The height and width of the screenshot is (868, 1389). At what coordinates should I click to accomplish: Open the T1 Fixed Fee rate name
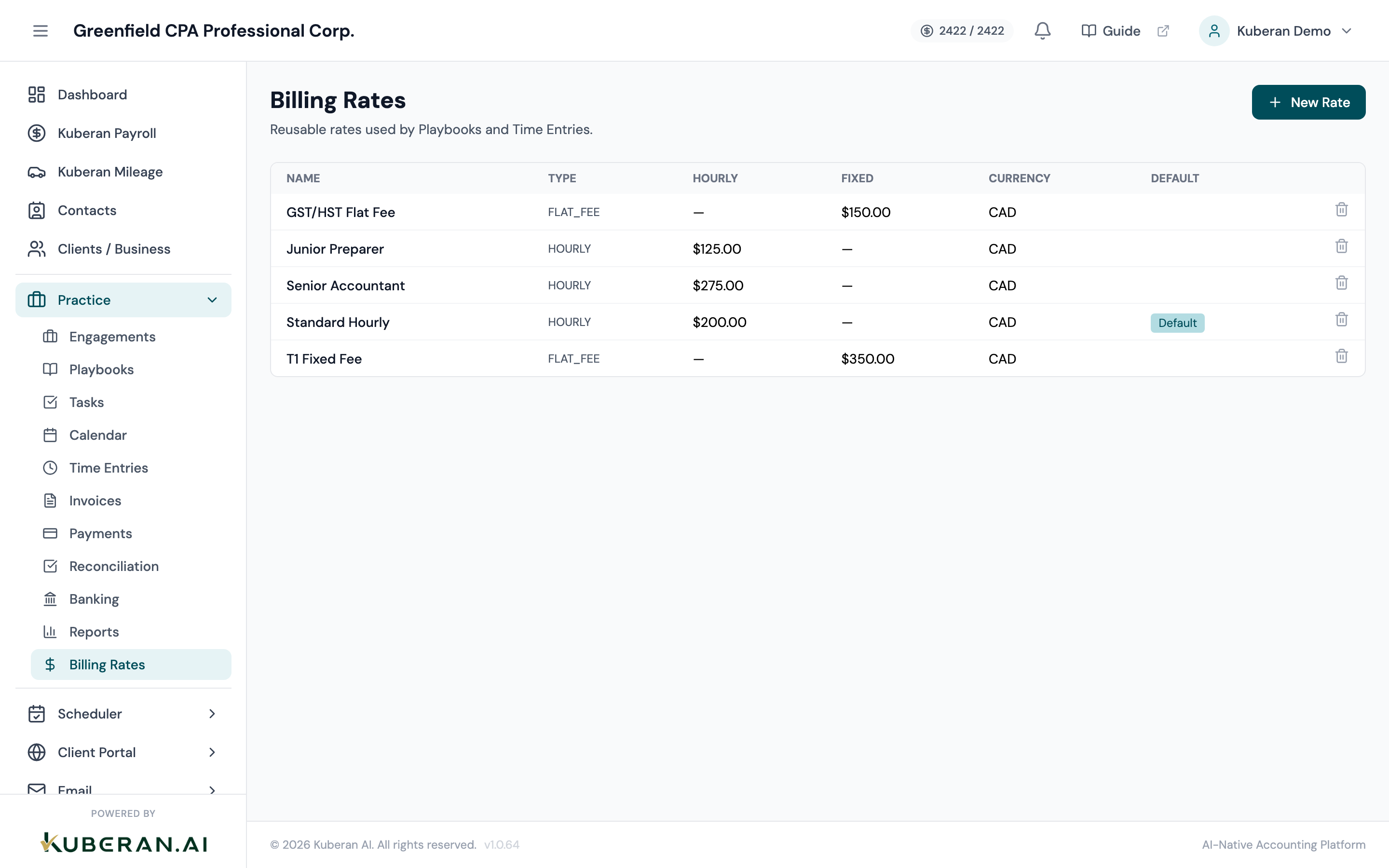click(324, 359)
